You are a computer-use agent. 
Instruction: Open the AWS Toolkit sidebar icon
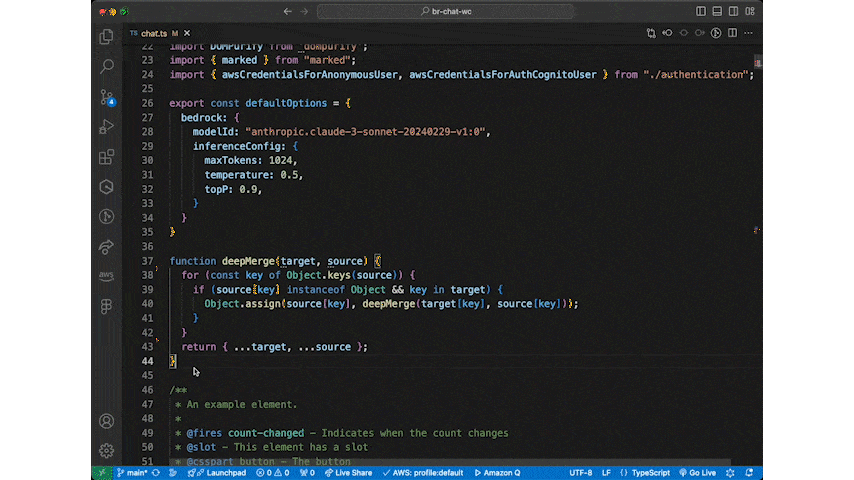coord(106,276)
